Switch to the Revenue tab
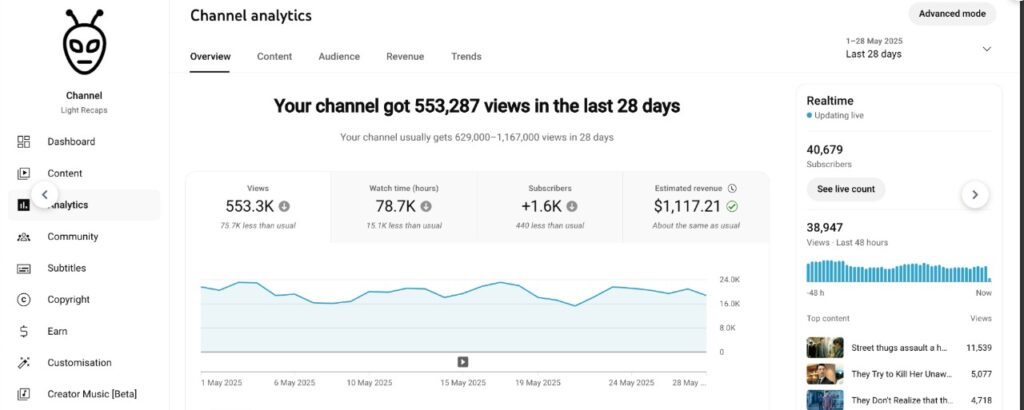The width and height of the screenshot is (1024, 410). click(405, 57)
